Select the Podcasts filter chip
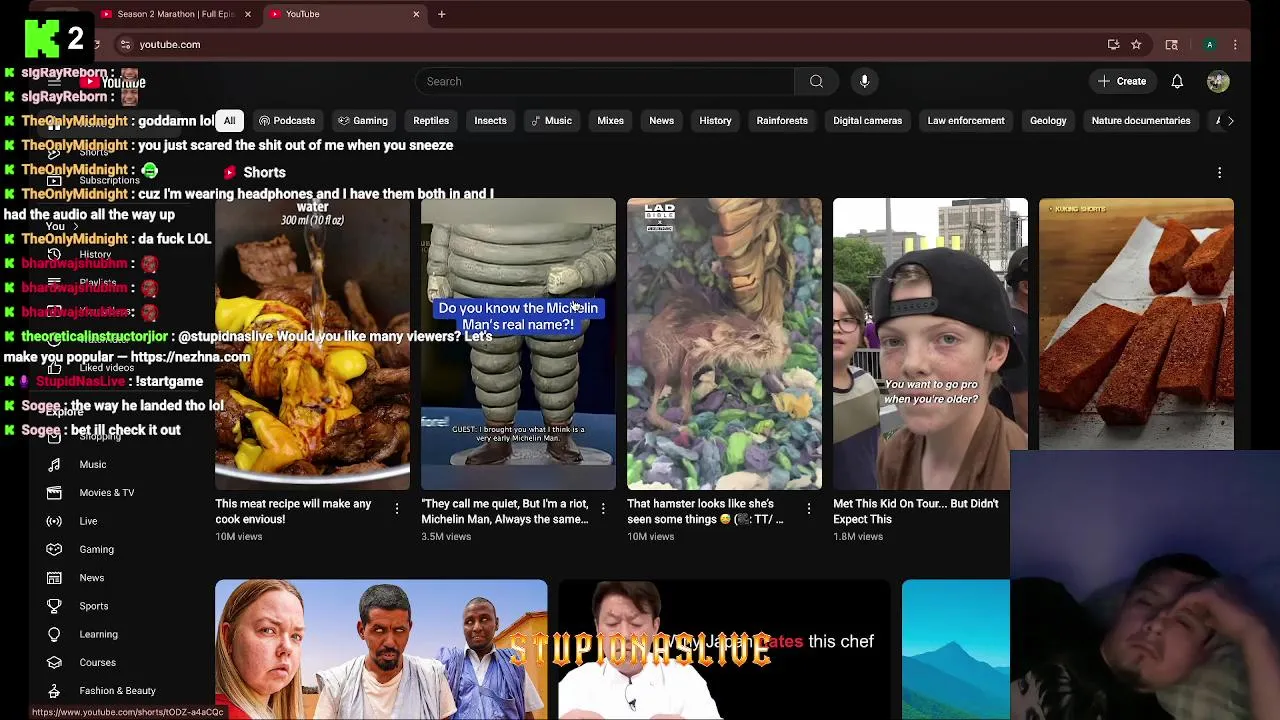This screenshot has width=1280, height=720. pyautogui.click(x=287, y=120)
